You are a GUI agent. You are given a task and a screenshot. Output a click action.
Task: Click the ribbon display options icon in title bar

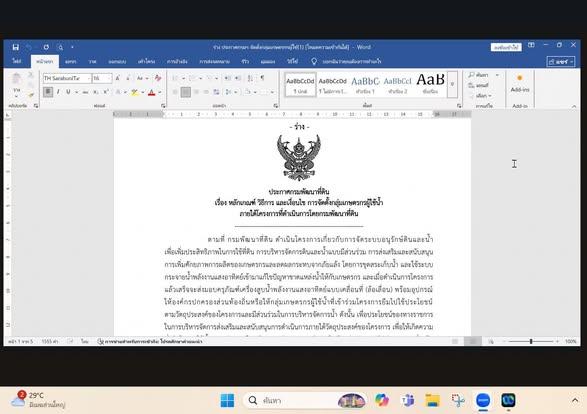point(531,45)
